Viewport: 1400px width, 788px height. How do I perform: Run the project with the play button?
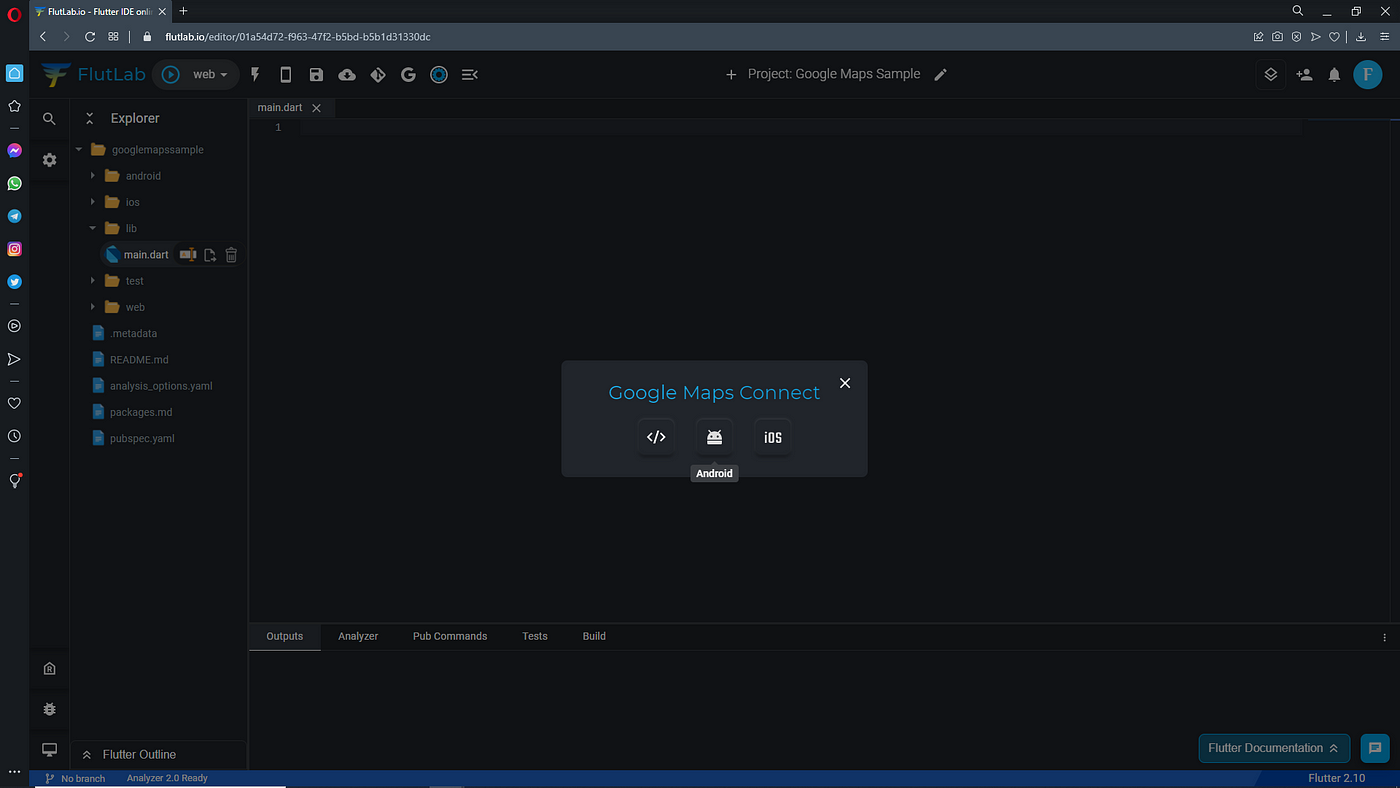[171, 74]
